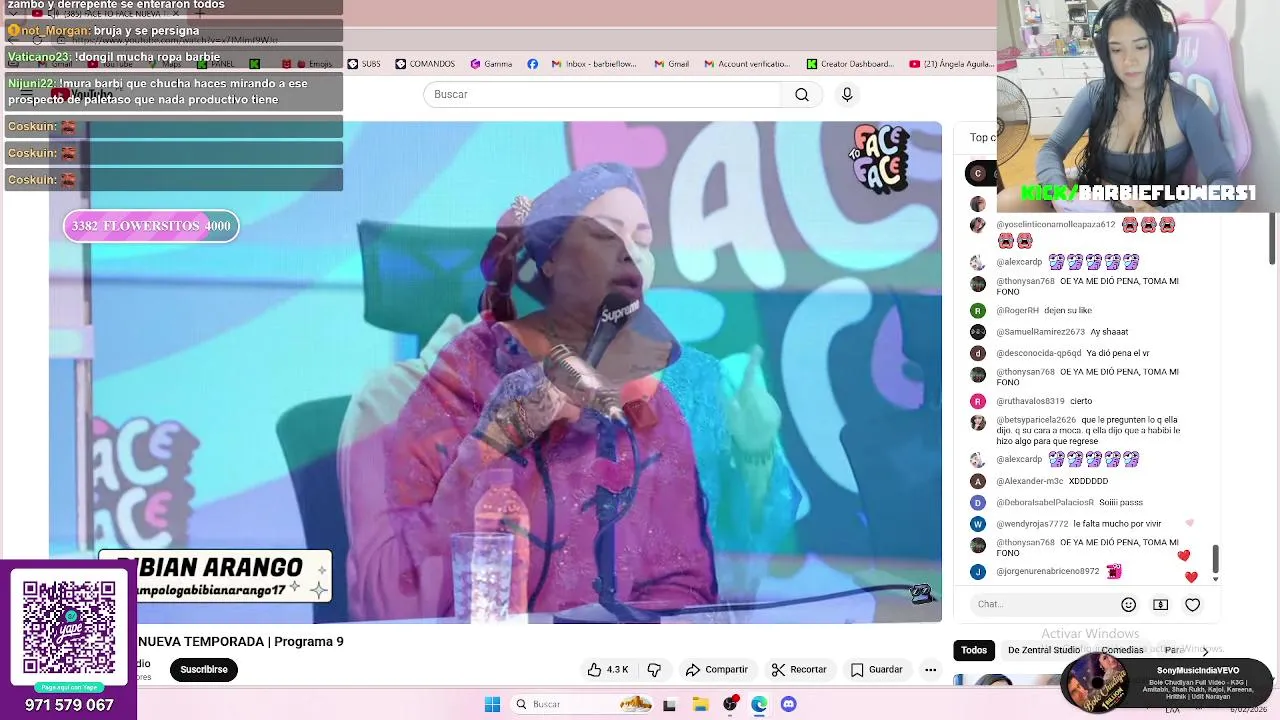Open the Windows Start menu
1280x720 pixels.
492,704
